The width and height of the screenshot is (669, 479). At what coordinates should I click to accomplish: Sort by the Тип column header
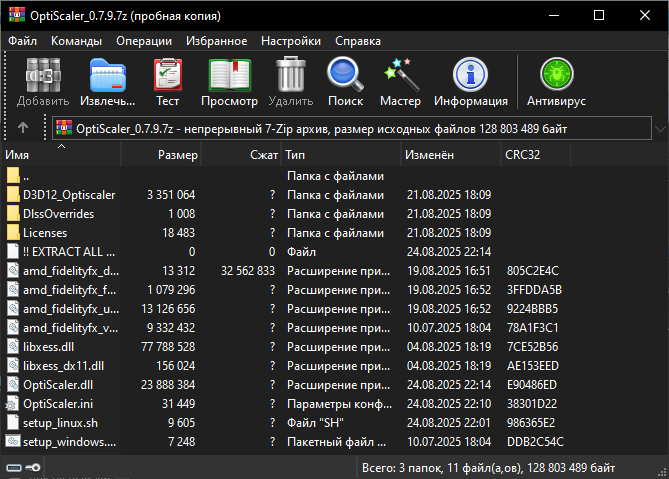[341, 155]
